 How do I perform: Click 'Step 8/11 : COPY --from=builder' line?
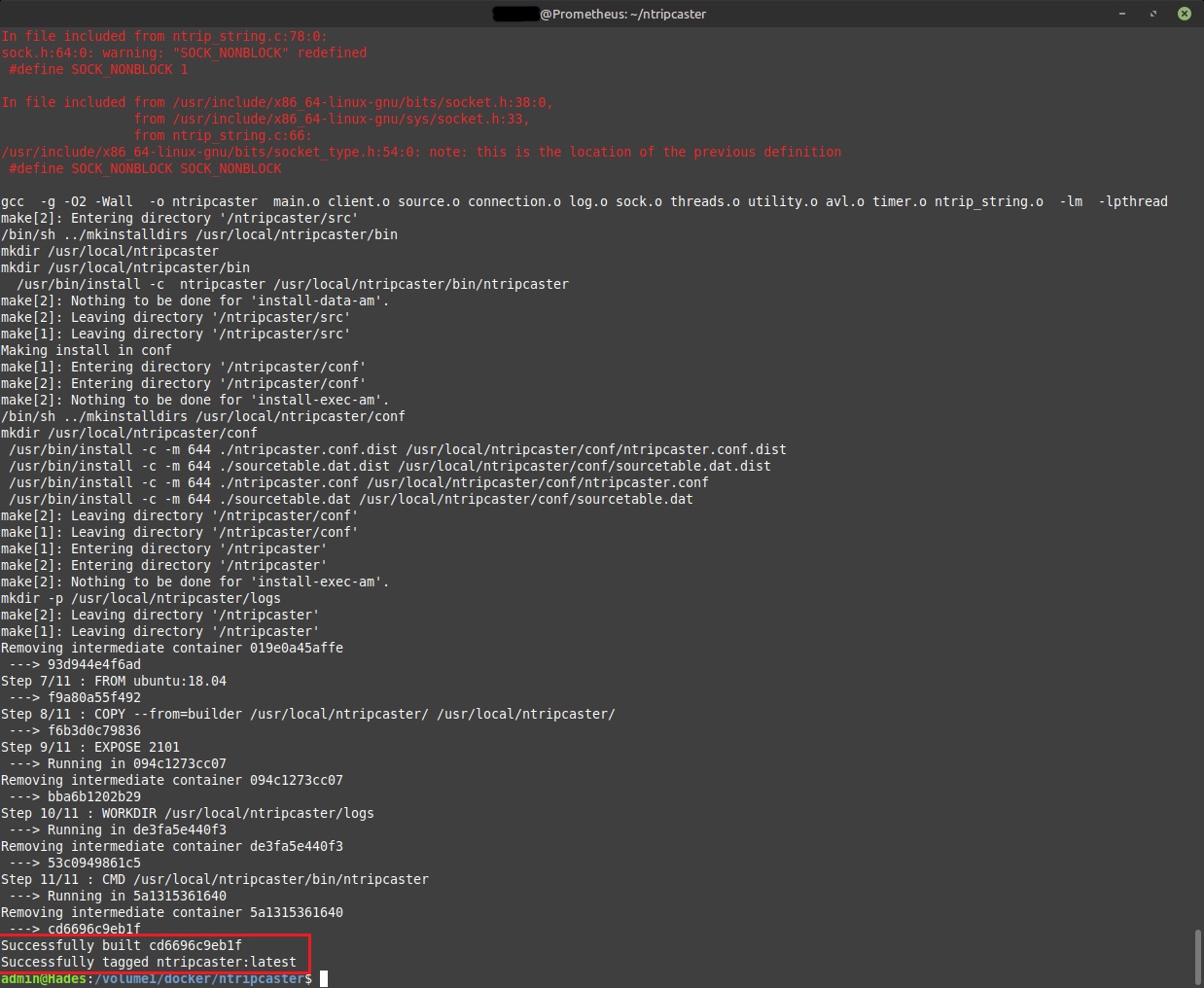coord(308,714)
